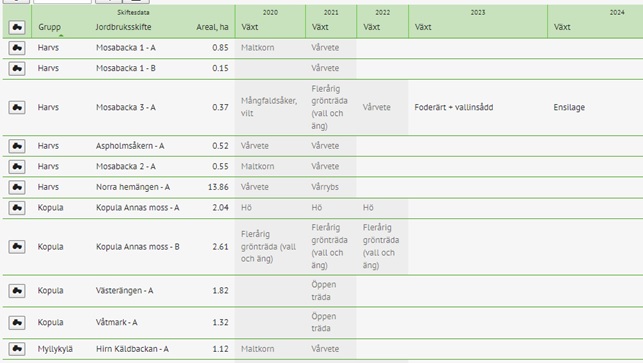
Task: Click tractor icon for Mosabacka 1 - B
Action: pos(17,68)
